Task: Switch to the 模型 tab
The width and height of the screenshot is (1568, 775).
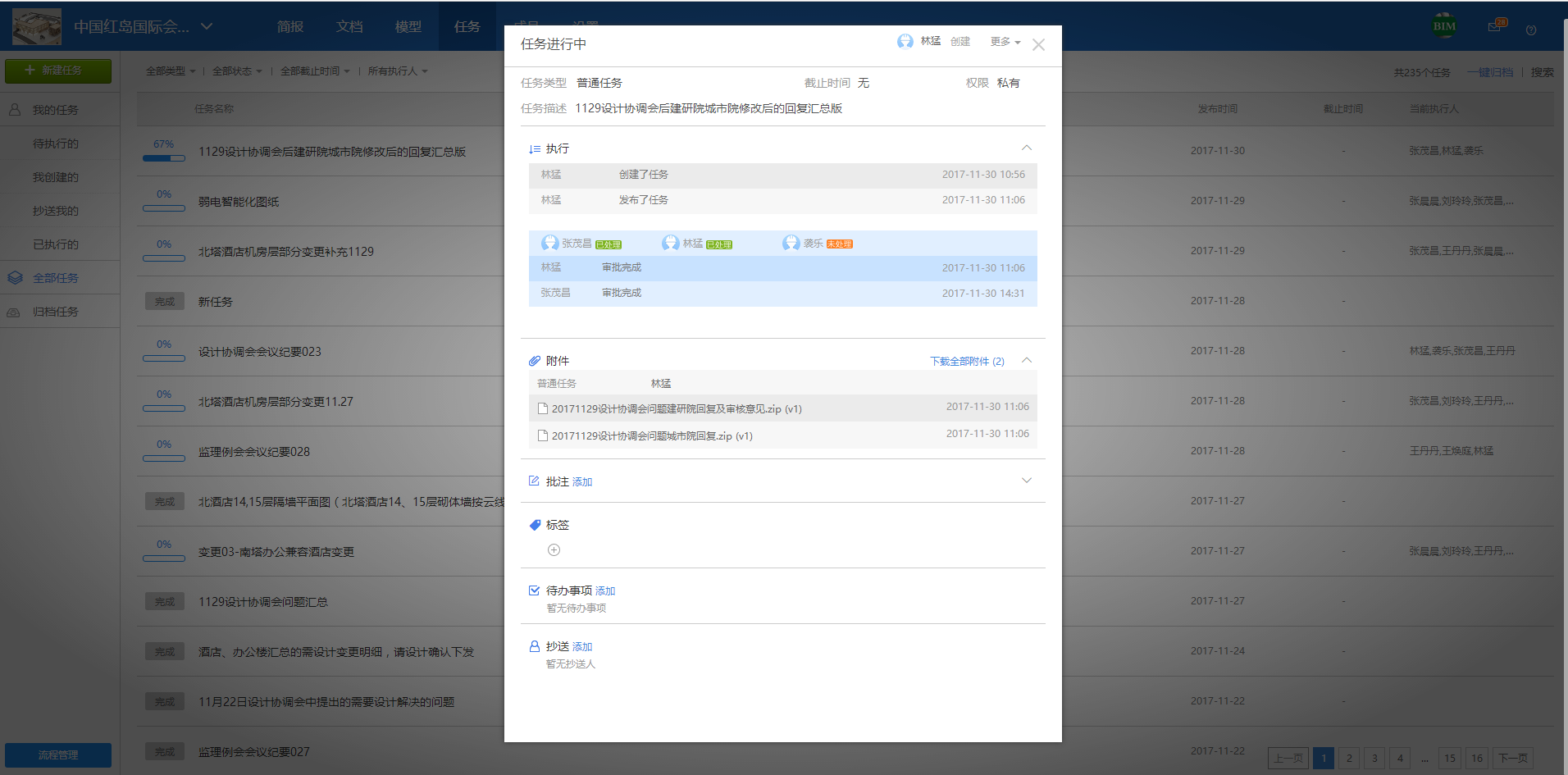Action: point(408,26)
